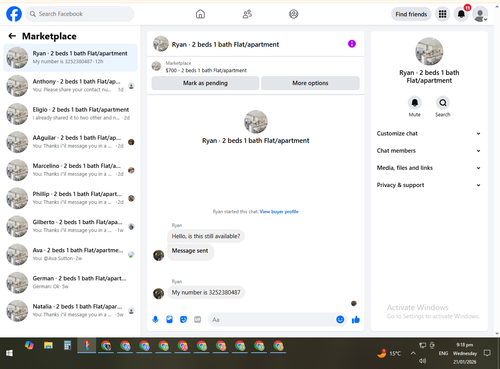The height and width of the screenshot is (369, 500).
Task: Attach a photo with the image icon
Action: tap(169, 320)
